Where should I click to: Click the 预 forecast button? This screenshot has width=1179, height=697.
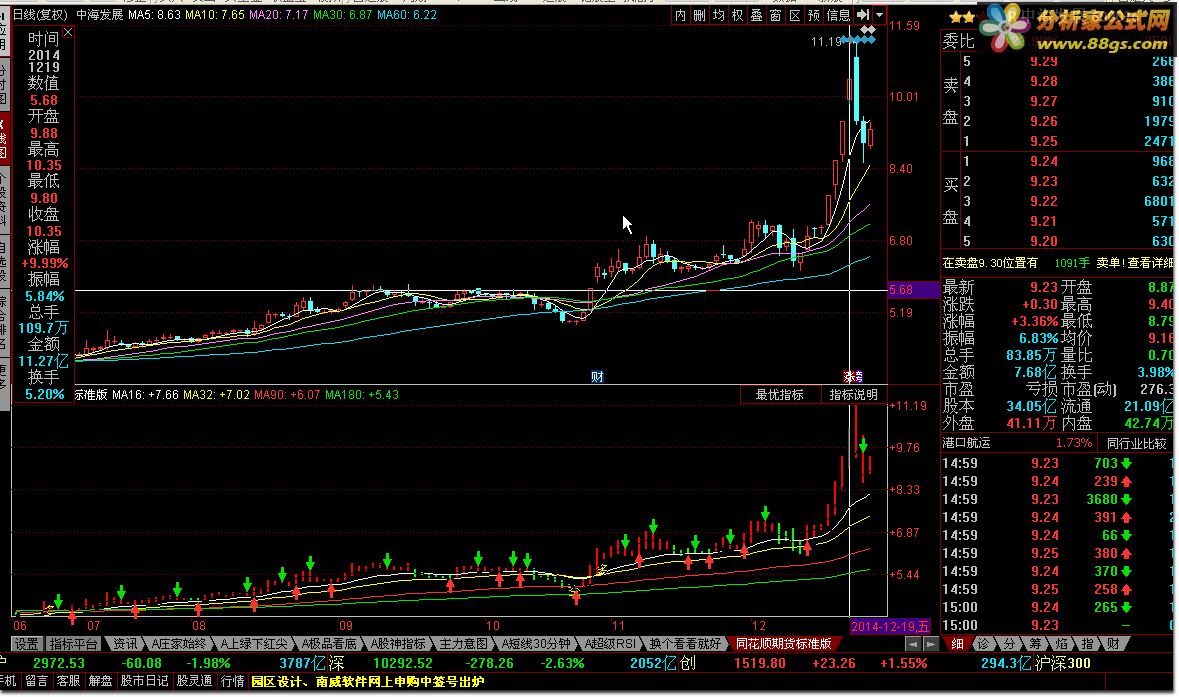pos(814,15)
